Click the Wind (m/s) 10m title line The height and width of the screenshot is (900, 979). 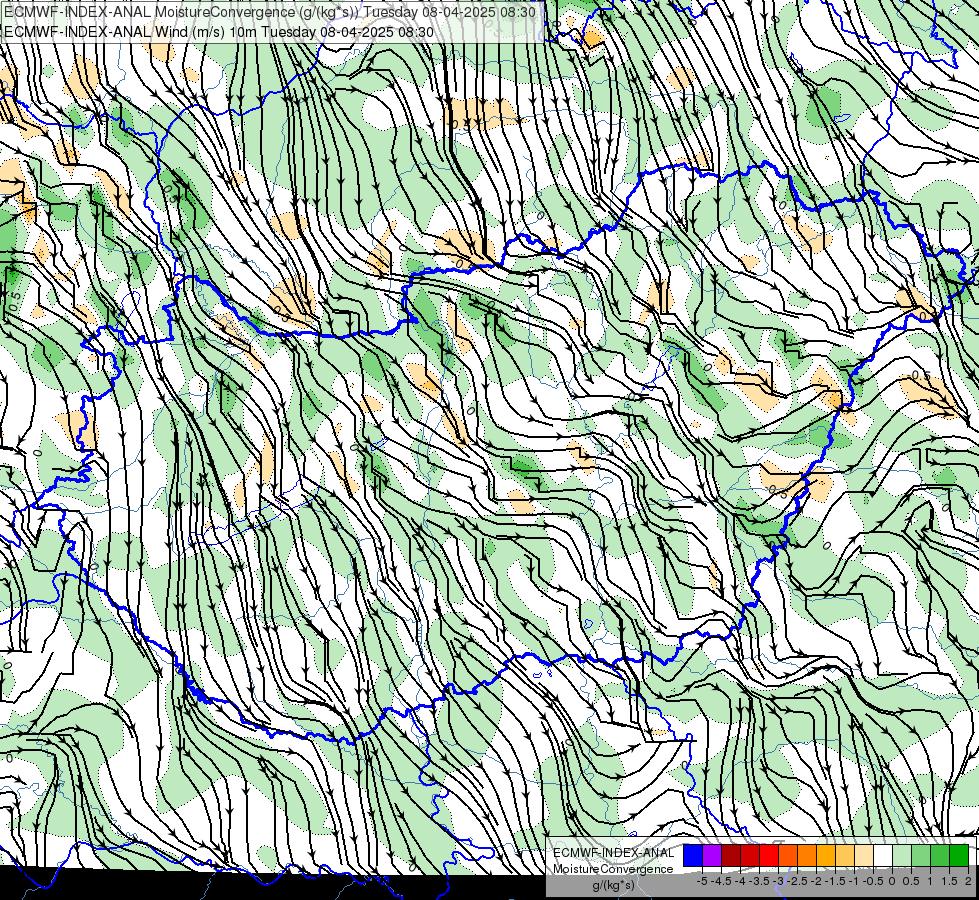click(x=219, y=32)
